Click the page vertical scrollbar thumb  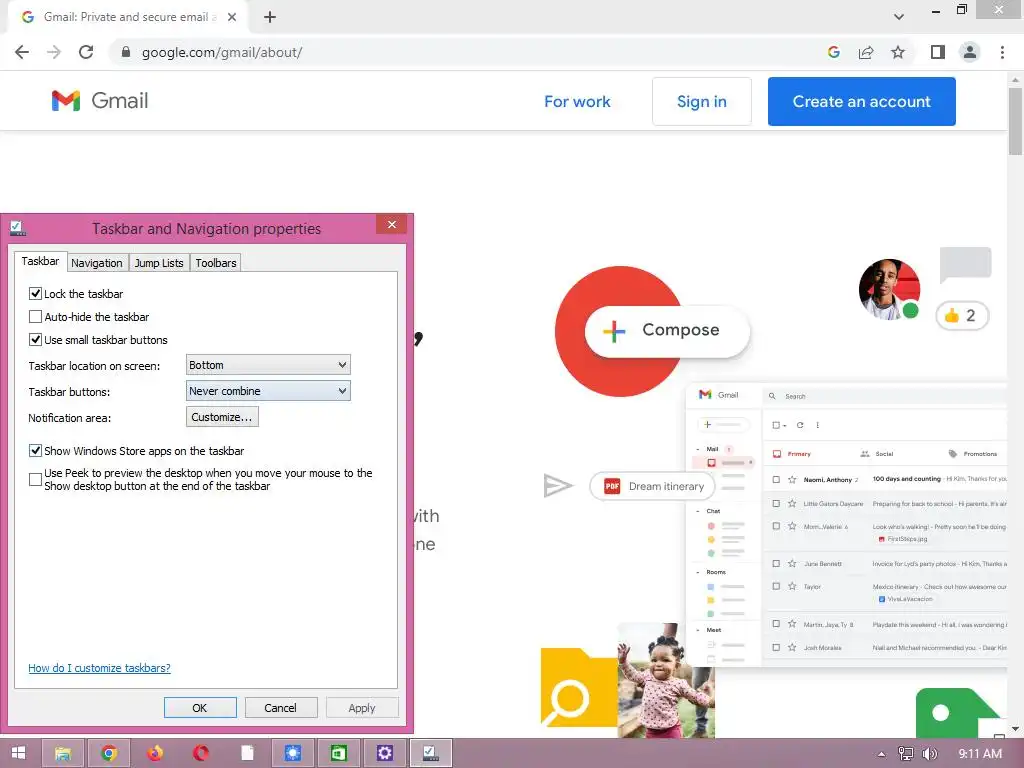1015,121
